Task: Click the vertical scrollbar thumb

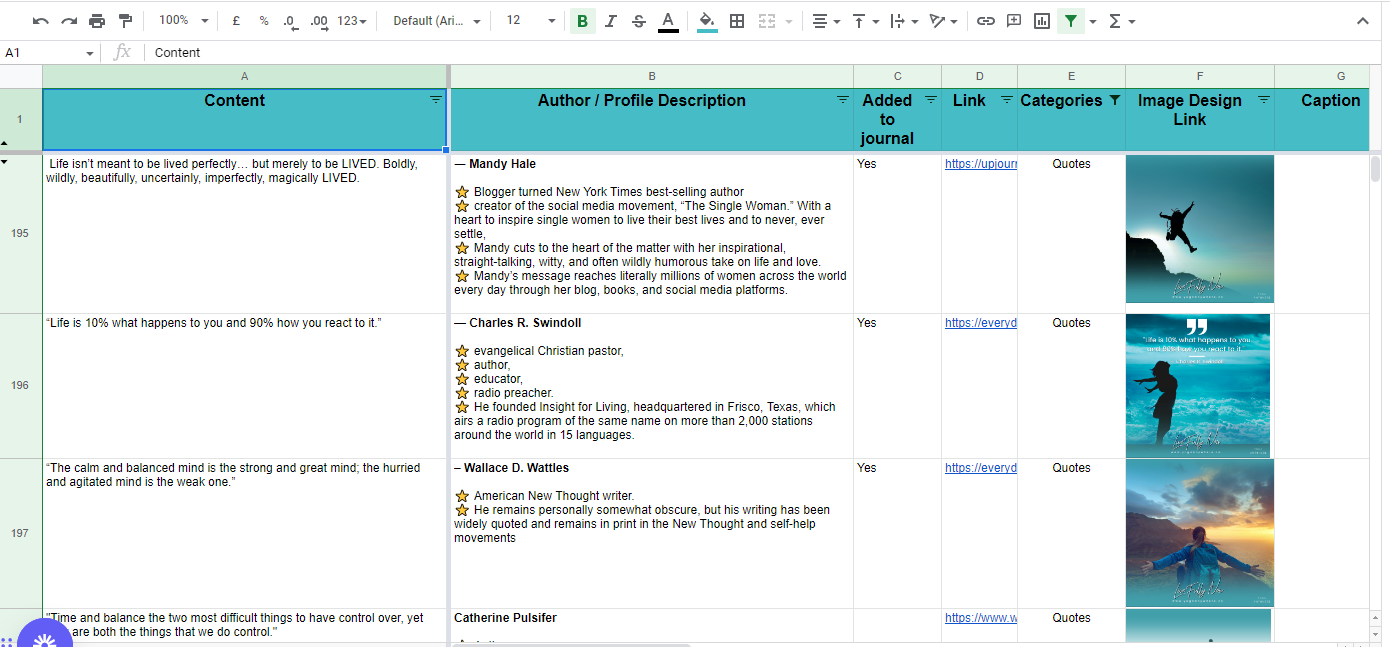Action: pyautogui.click(x=1375, y=169)
